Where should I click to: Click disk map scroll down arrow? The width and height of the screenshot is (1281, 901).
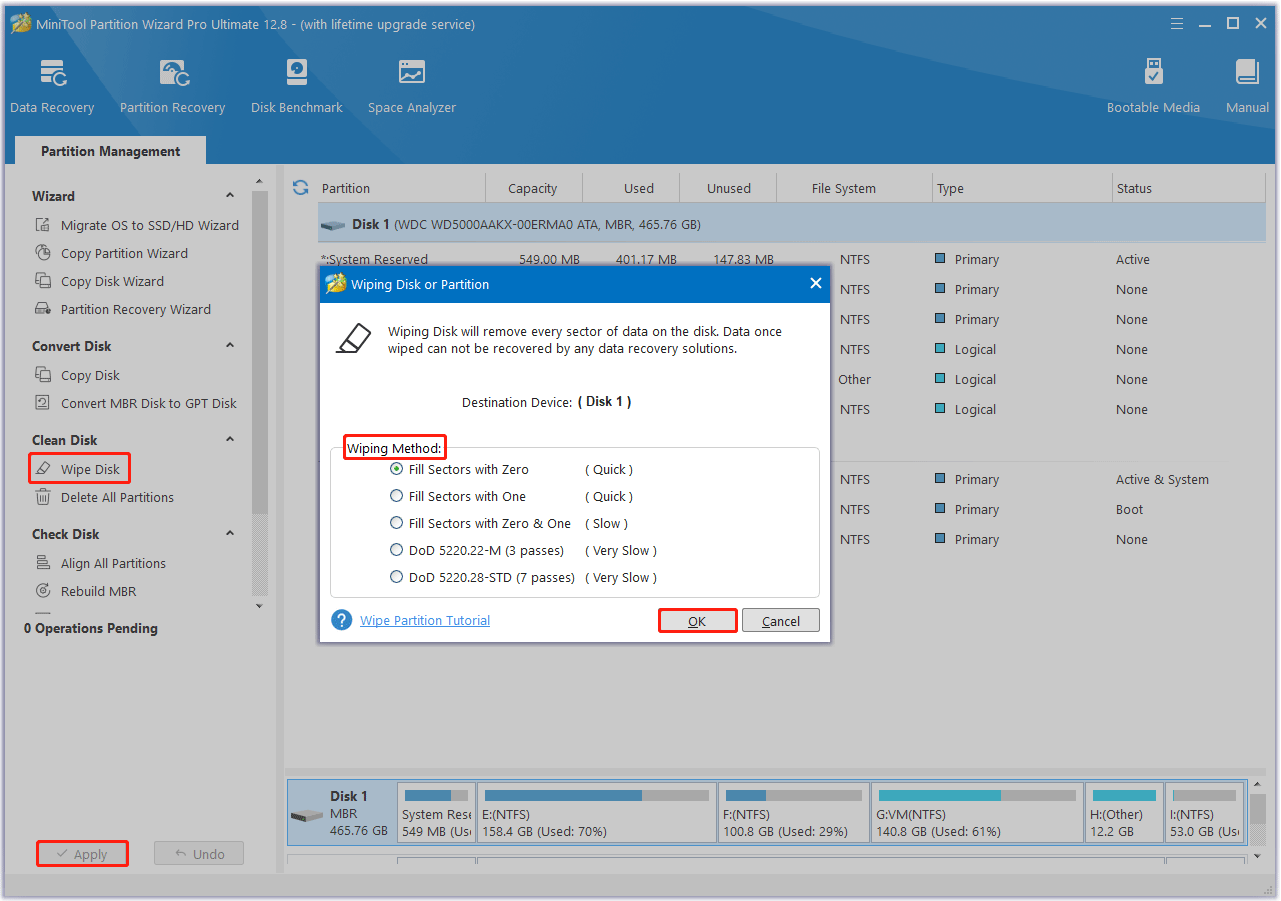tap(1258, 856)
